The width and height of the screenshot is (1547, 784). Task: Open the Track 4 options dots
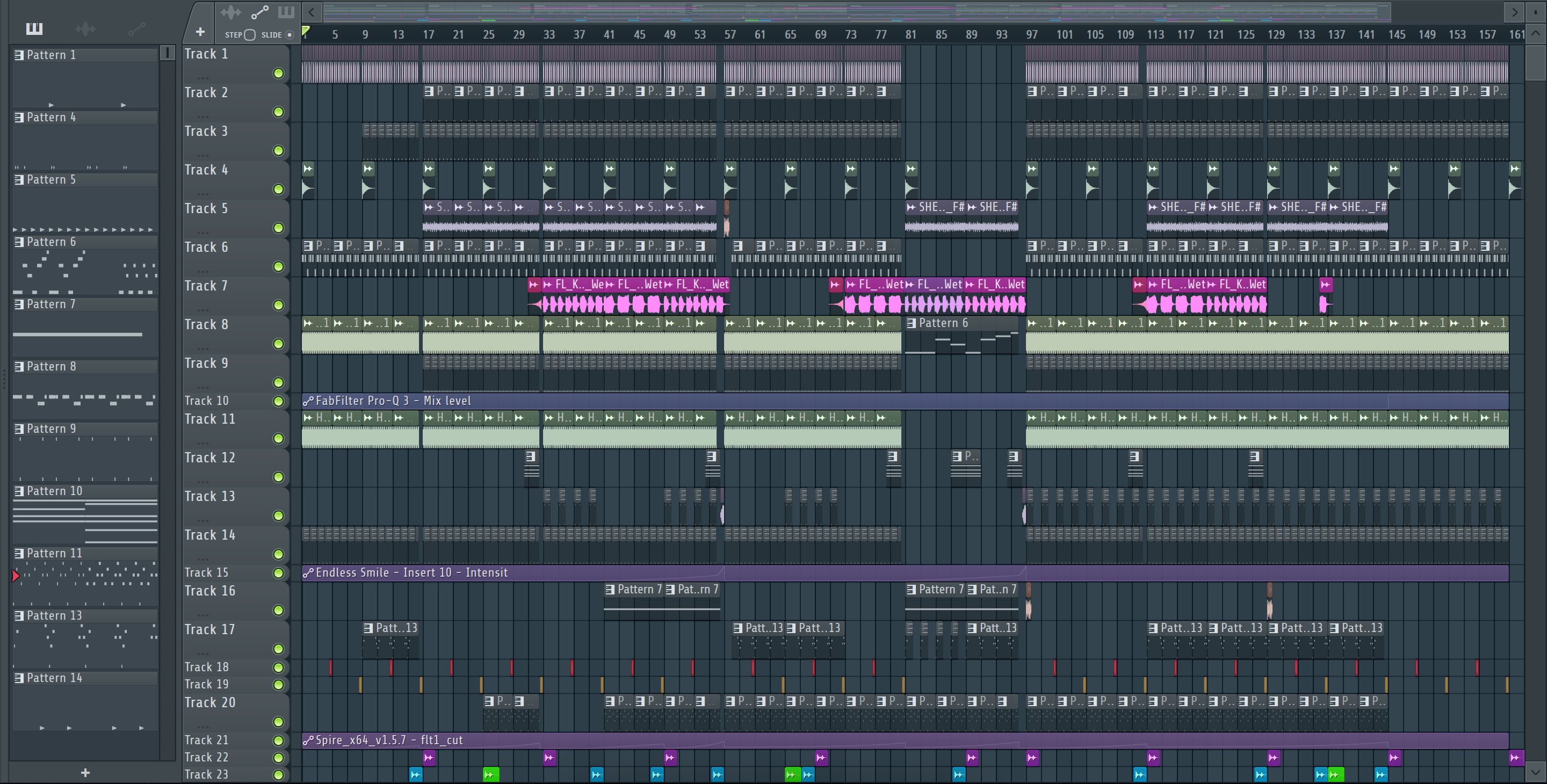coord(203,194)
